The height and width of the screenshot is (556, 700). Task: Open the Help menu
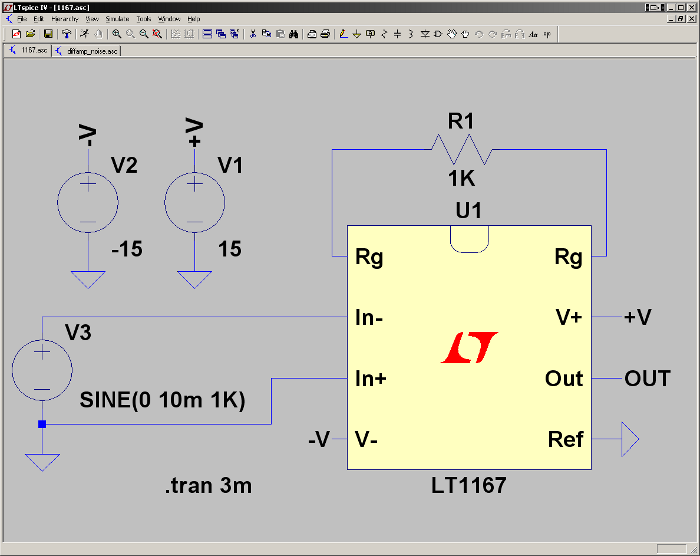pyautogui.click(x=194, y=19)
